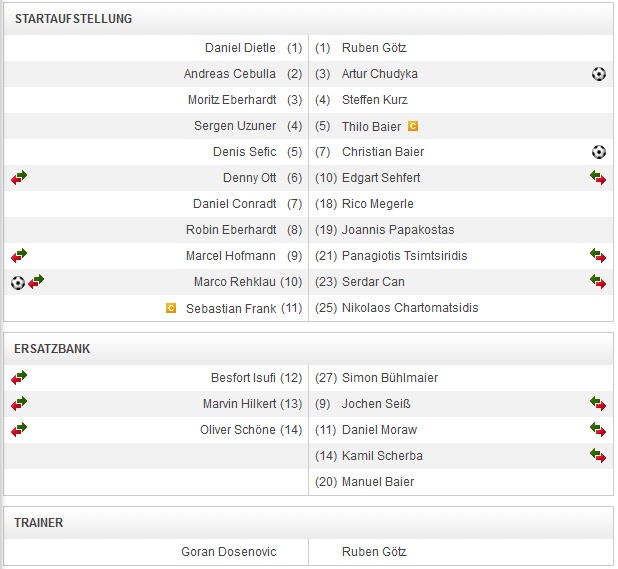
Task: Click captain badge next to Thilo Baier
Action: (x=413, y=126)
